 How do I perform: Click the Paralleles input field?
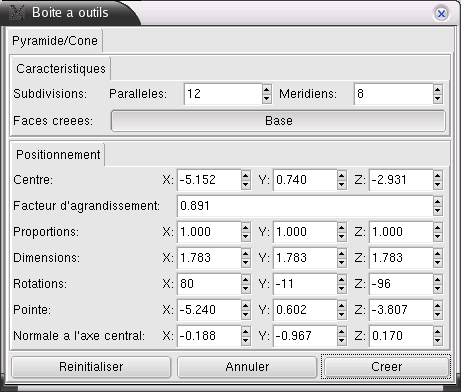click(223, 94)
